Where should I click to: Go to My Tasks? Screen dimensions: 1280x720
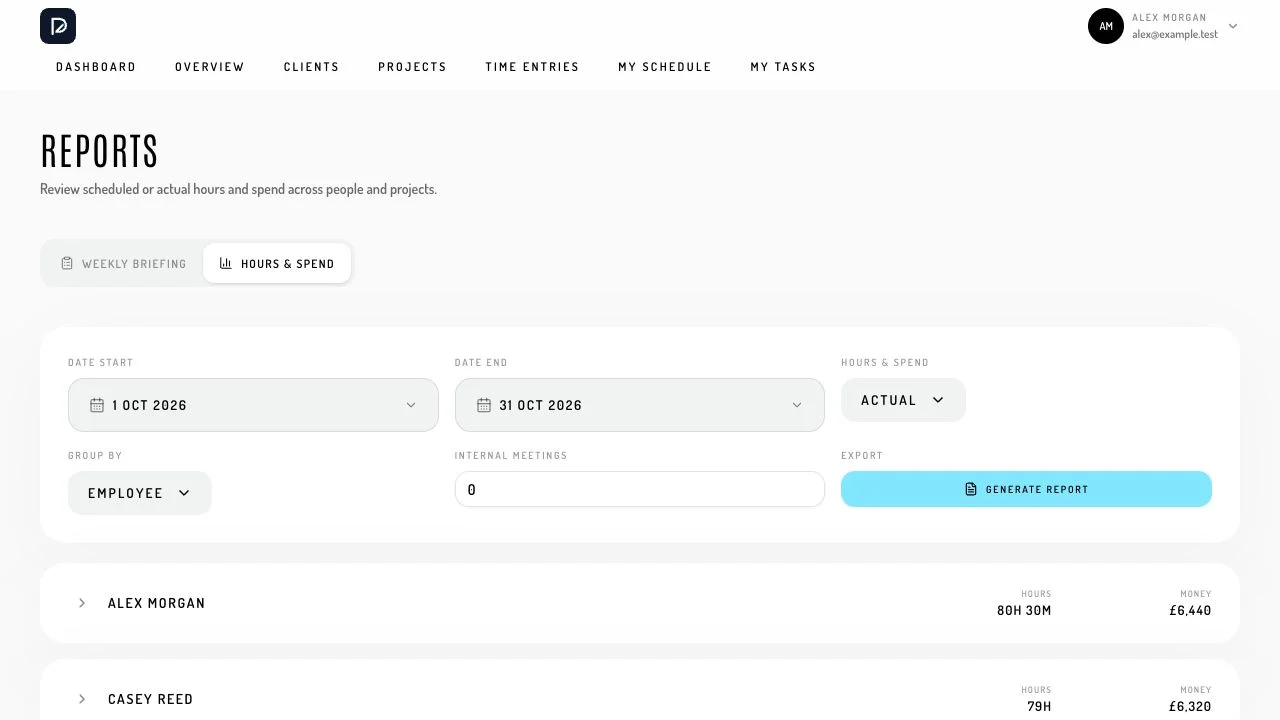pos(783,67)
